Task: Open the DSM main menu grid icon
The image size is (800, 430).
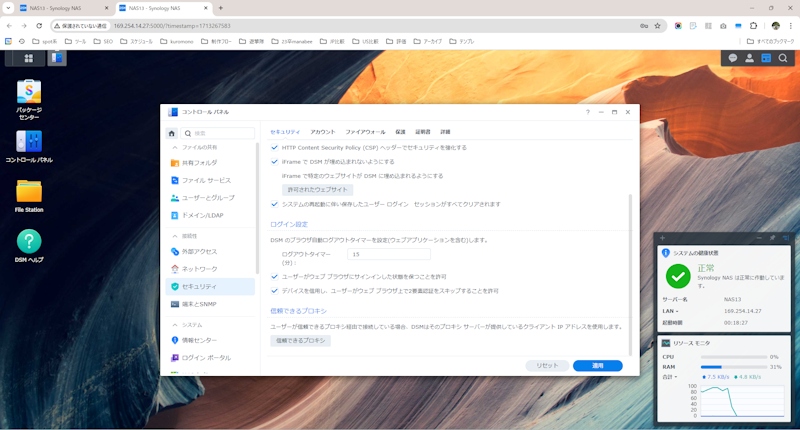Action: coord(29,58)
